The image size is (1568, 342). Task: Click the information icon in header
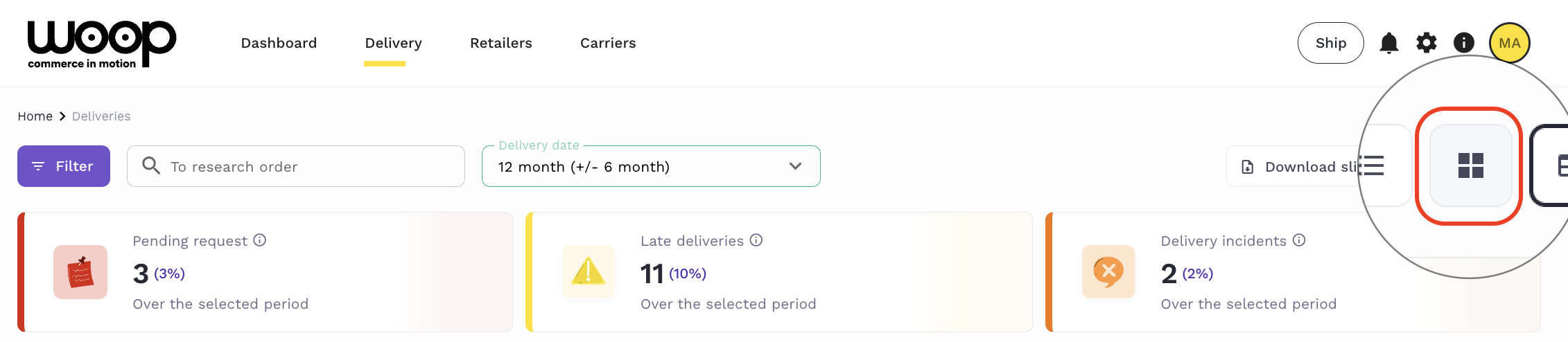[1463, 43]
